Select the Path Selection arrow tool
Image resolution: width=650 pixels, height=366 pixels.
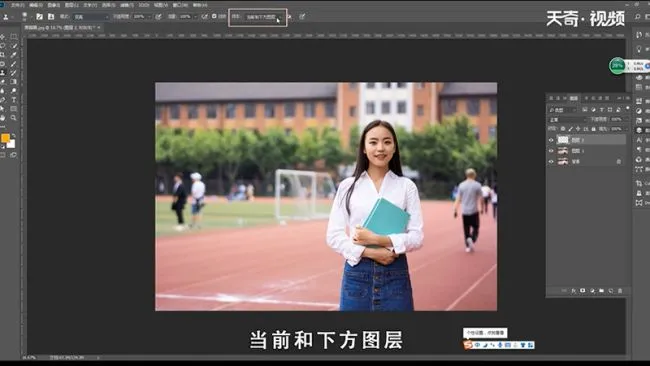pos(3,109)
